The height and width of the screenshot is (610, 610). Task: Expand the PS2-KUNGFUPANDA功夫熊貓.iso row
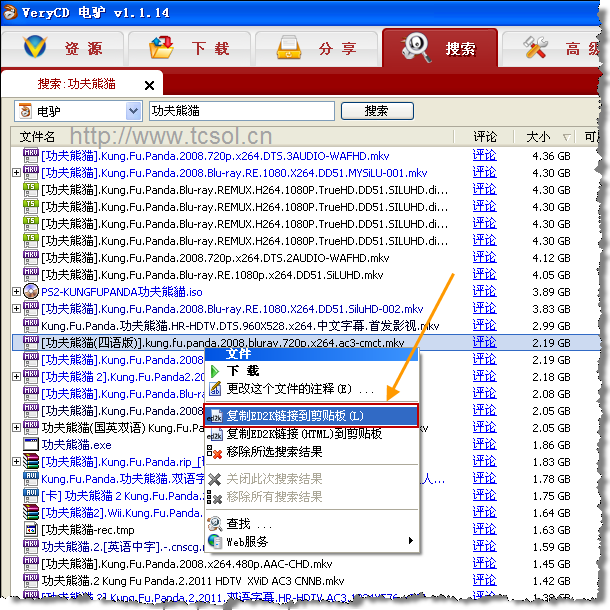click(x=16, y=291)
